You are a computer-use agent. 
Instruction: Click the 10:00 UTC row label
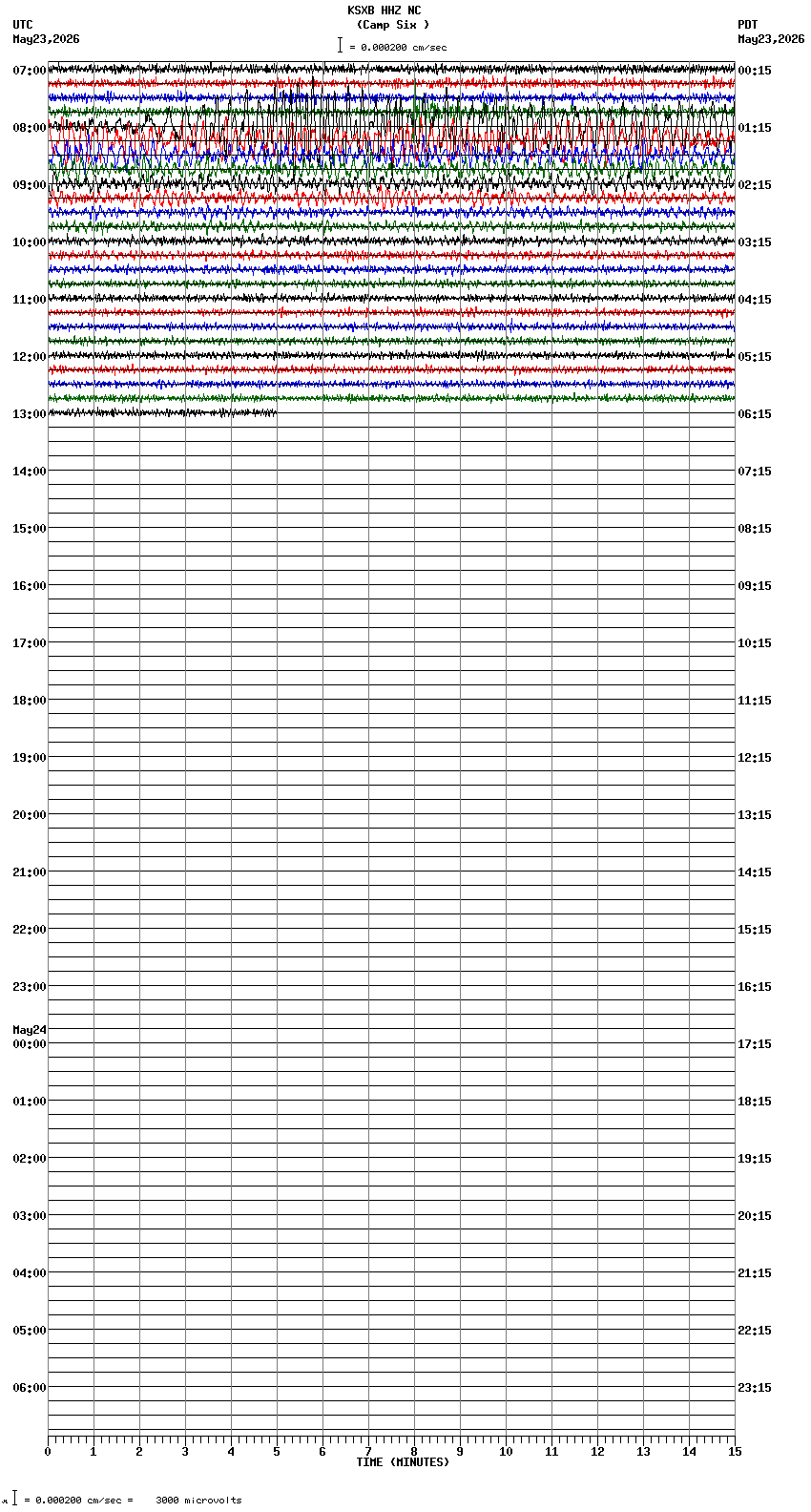tap(30, 242)
